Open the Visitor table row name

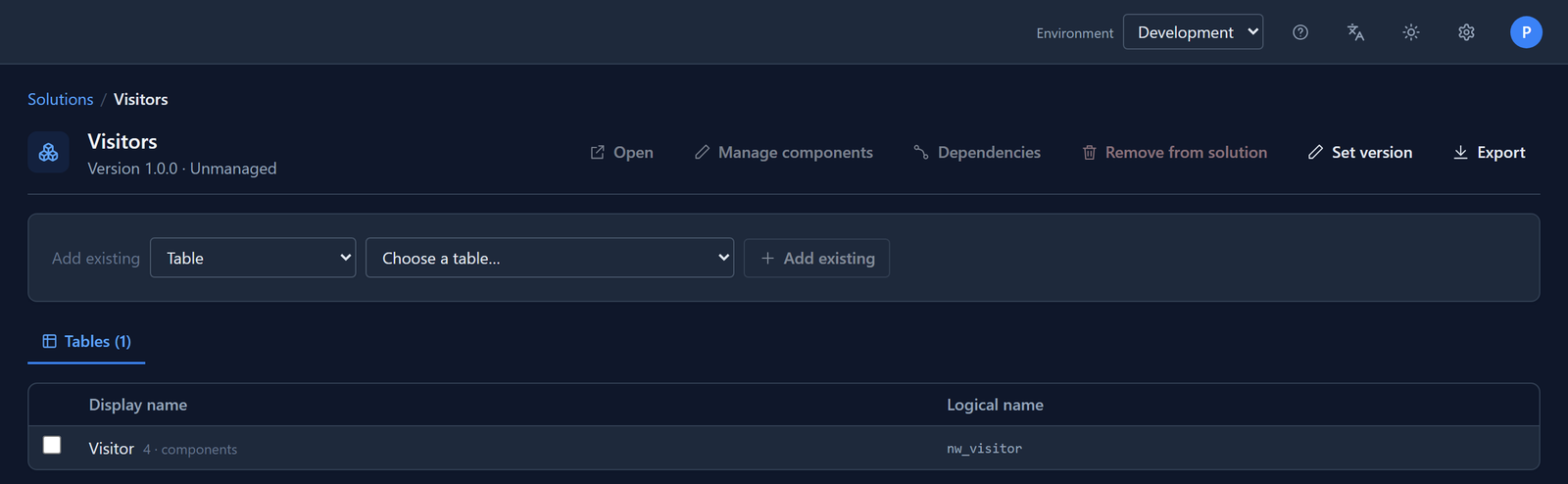112,448
